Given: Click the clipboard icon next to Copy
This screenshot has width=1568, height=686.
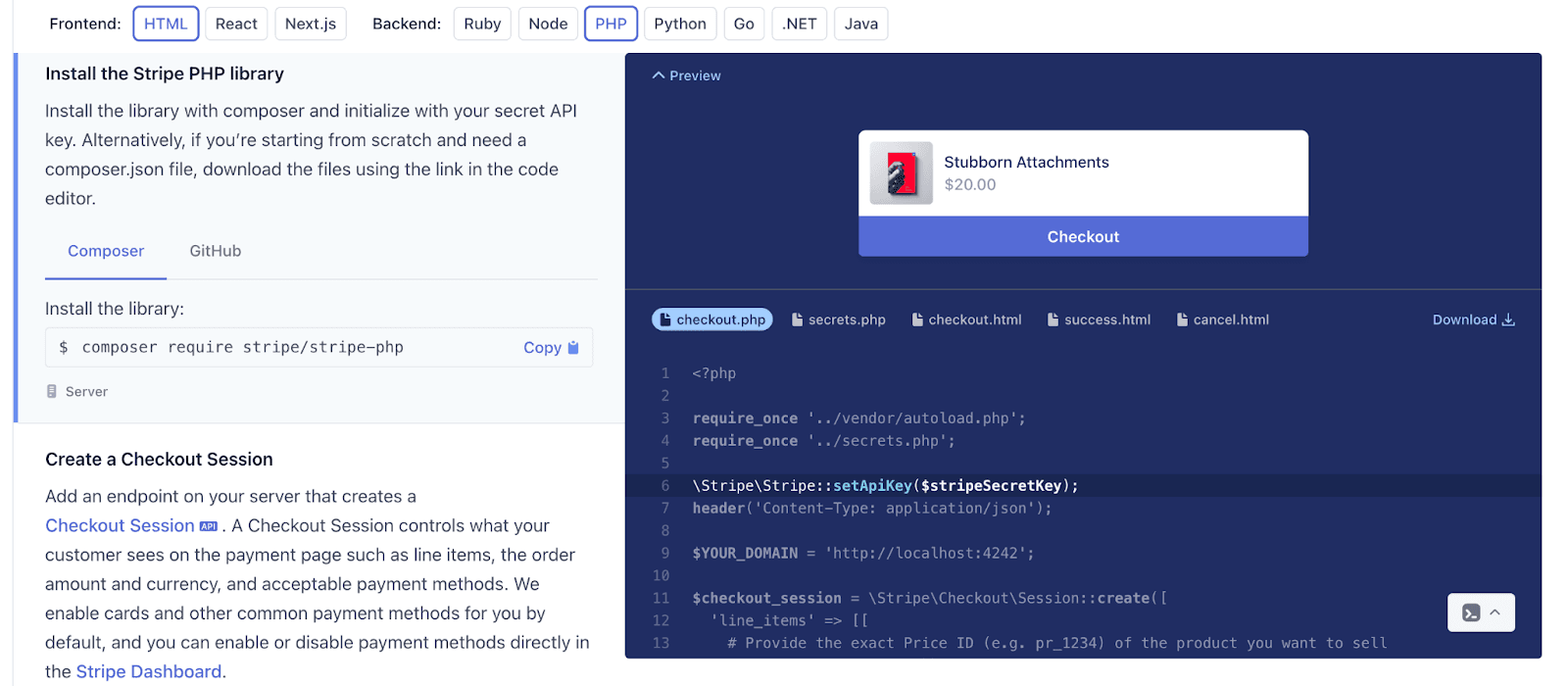Looking at the screenshot, I should pos(573,348).
